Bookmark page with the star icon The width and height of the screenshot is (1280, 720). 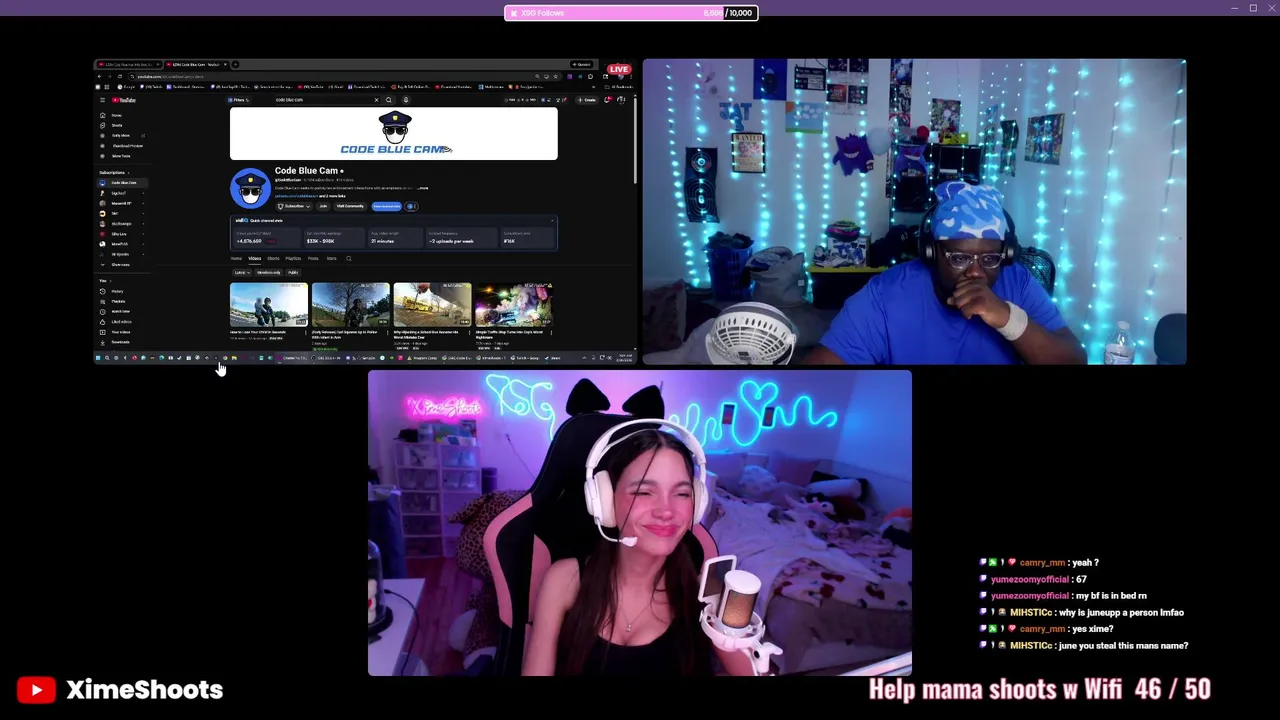tap(556, 77)
